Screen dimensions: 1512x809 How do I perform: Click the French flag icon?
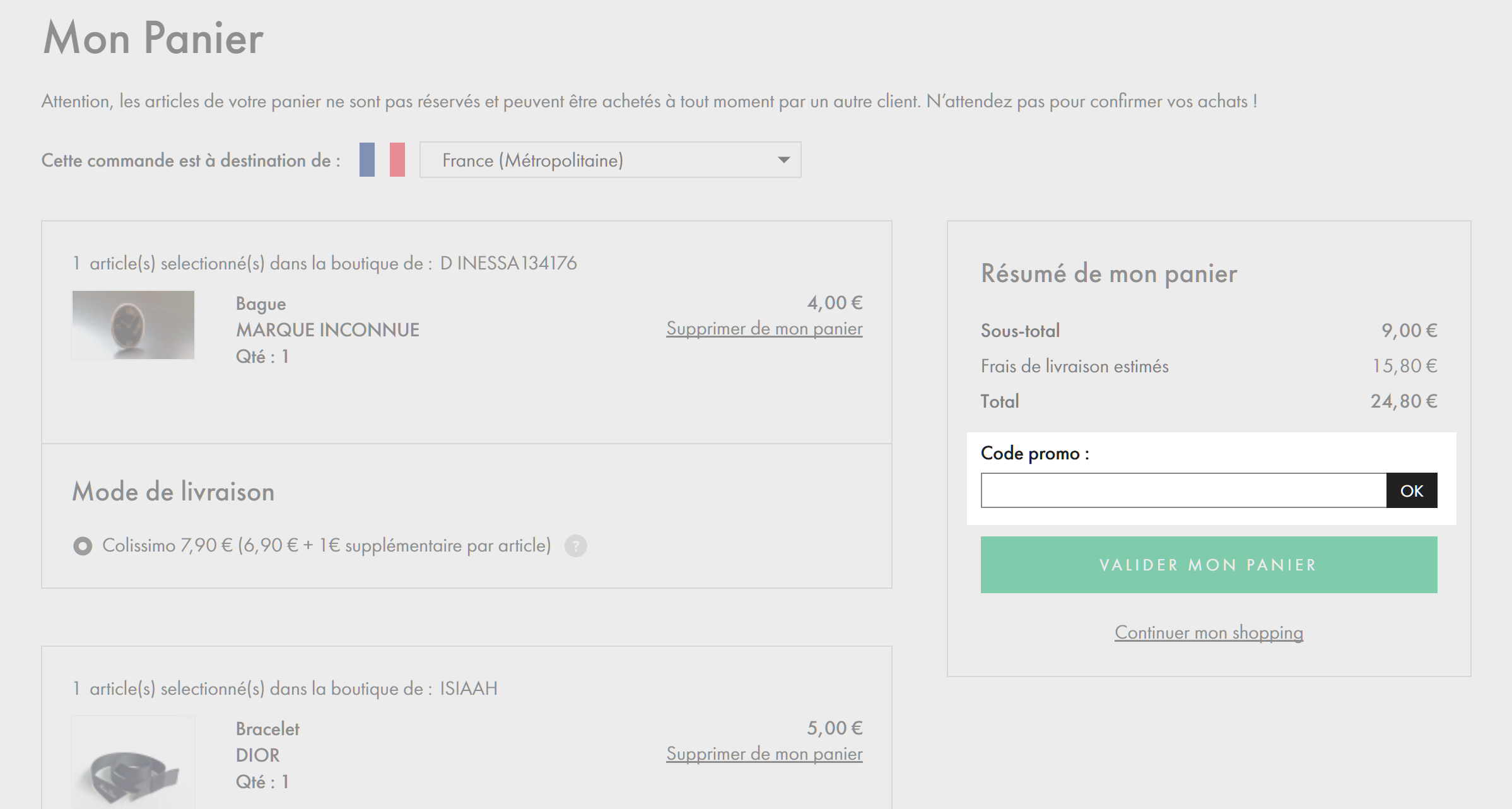382,160
